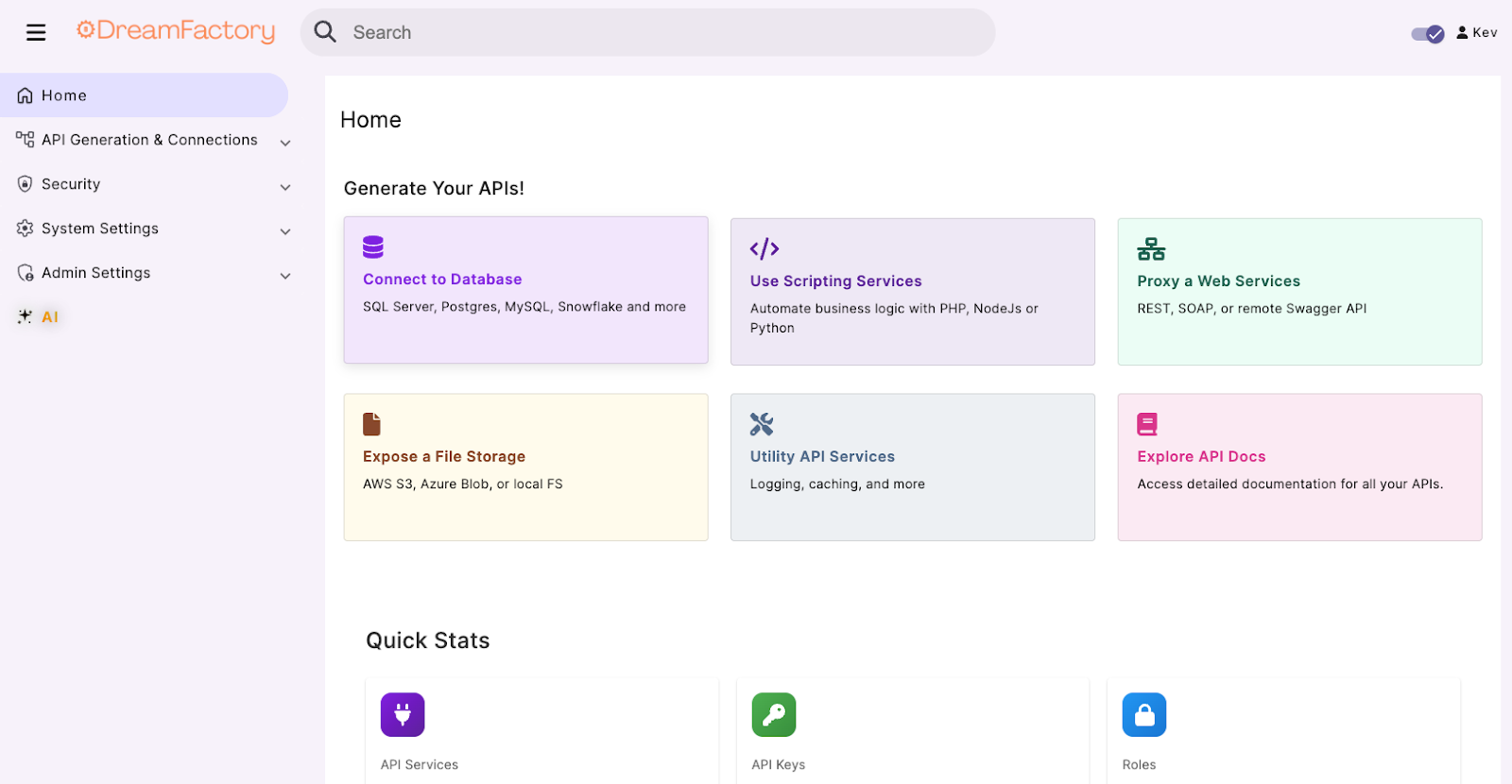Click the 'AWS S3, Azure Blob, or local FS' text
1512x784 pixels.
[x=463, y=485]
